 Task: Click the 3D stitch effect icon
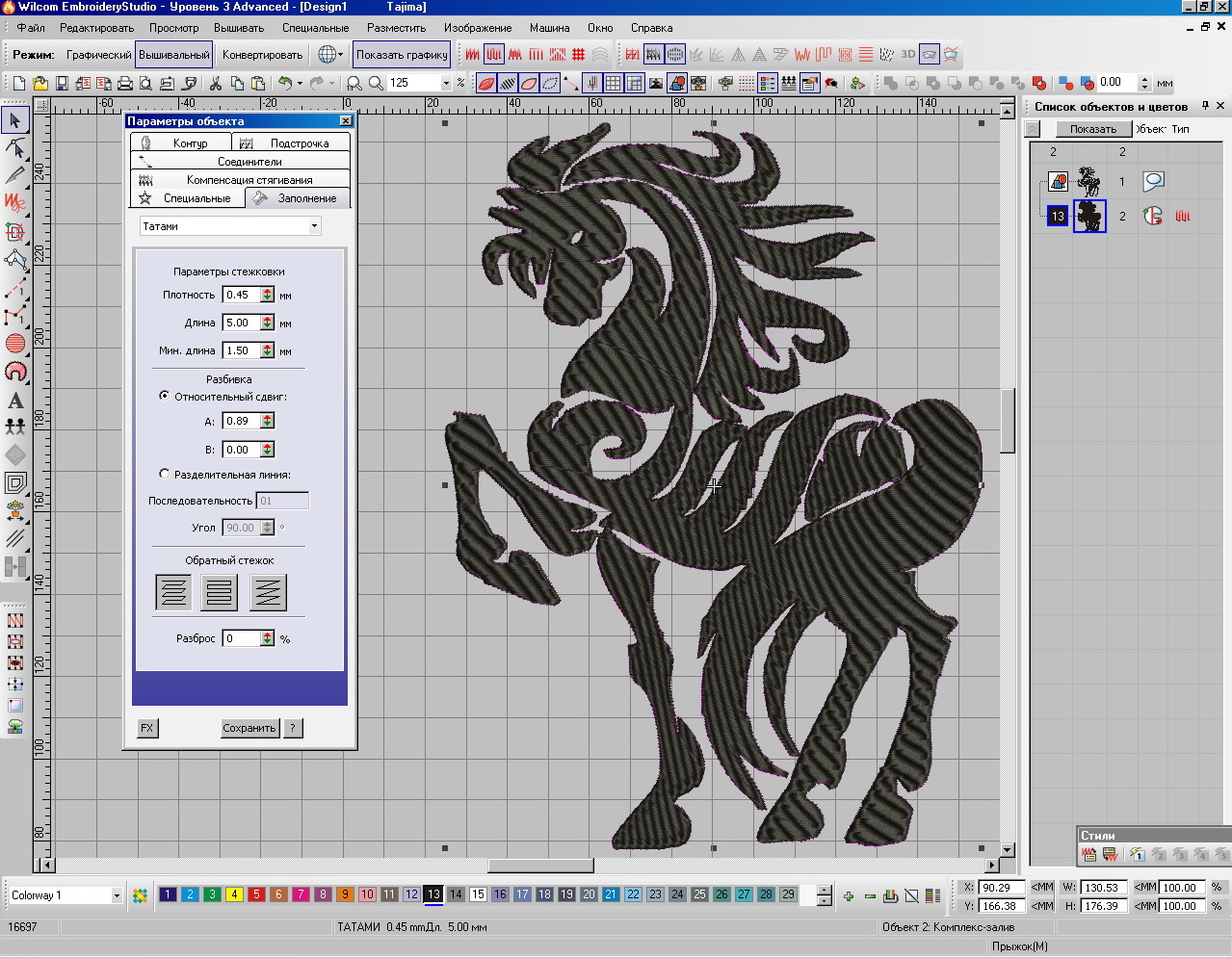tap(907, 55)
